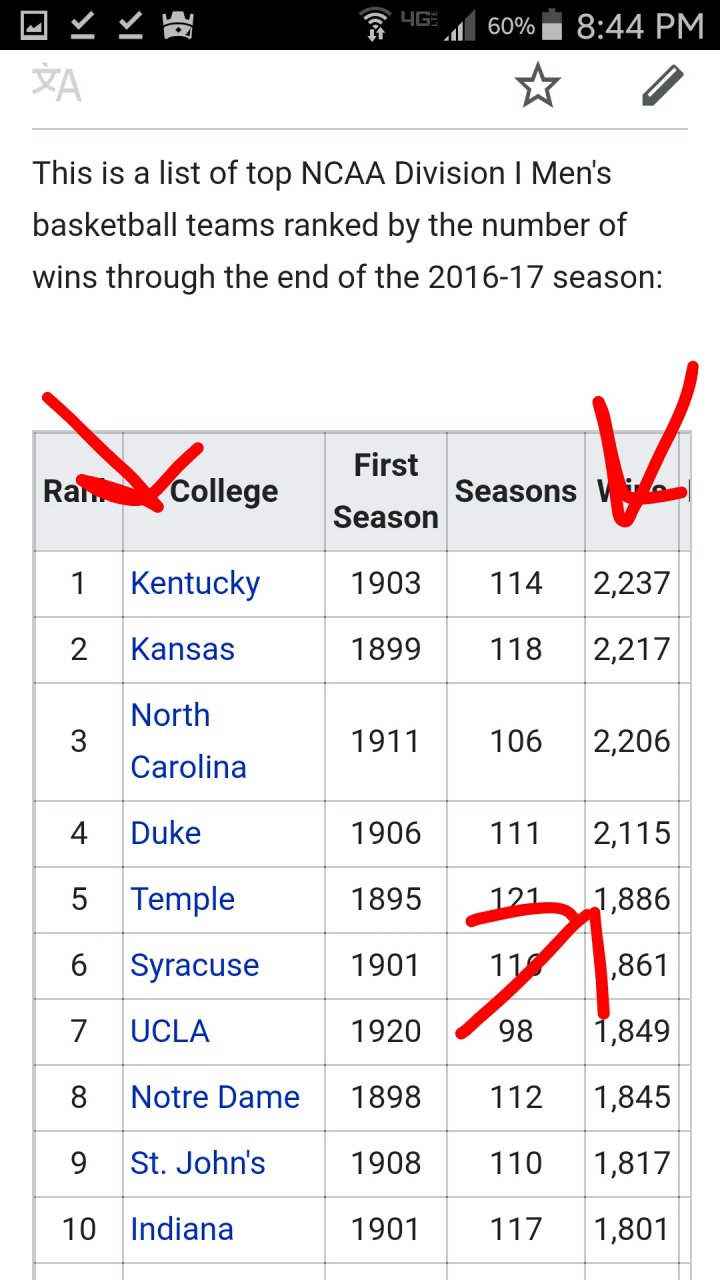Open the Notre Dame link
The width and height of the screenshot is (720, 1280).
coord(215,1097)
